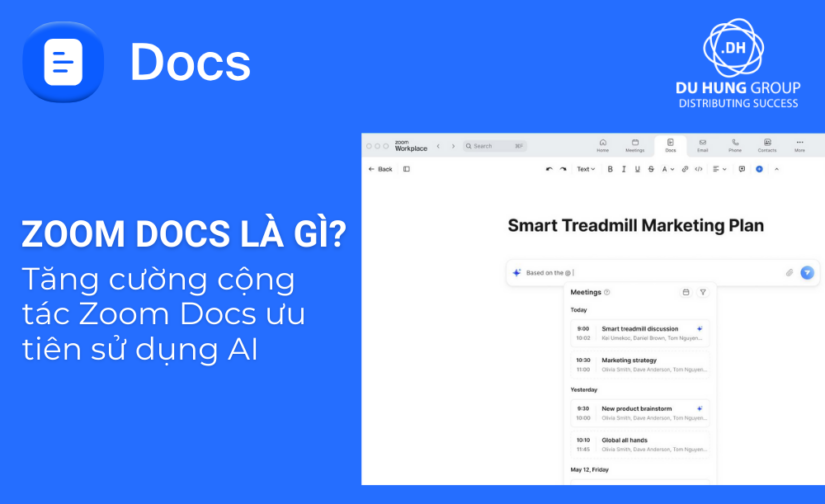
Task: Open the Phone tab
Action: [735, 146]
